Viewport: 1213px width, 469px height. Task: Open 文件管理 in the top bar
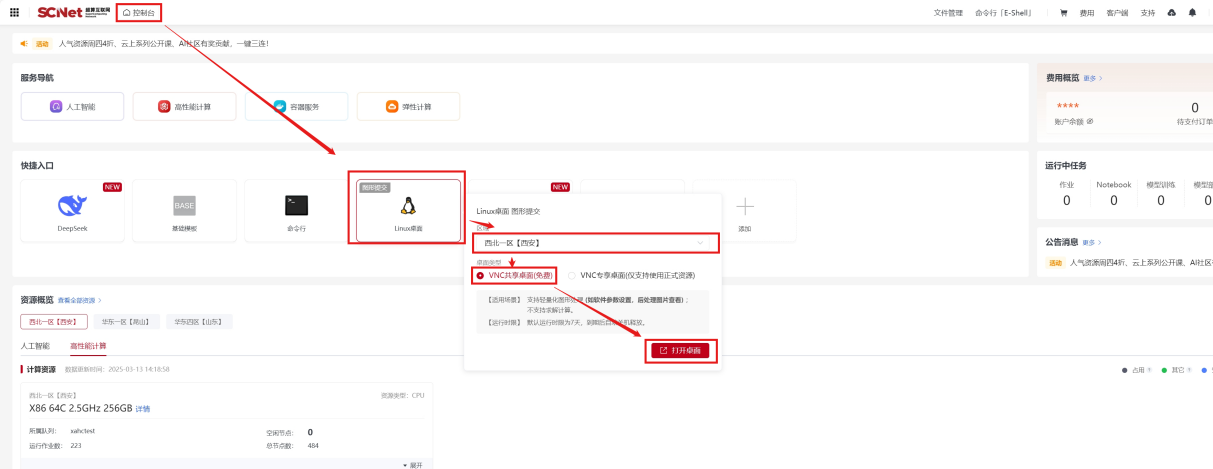948,13
